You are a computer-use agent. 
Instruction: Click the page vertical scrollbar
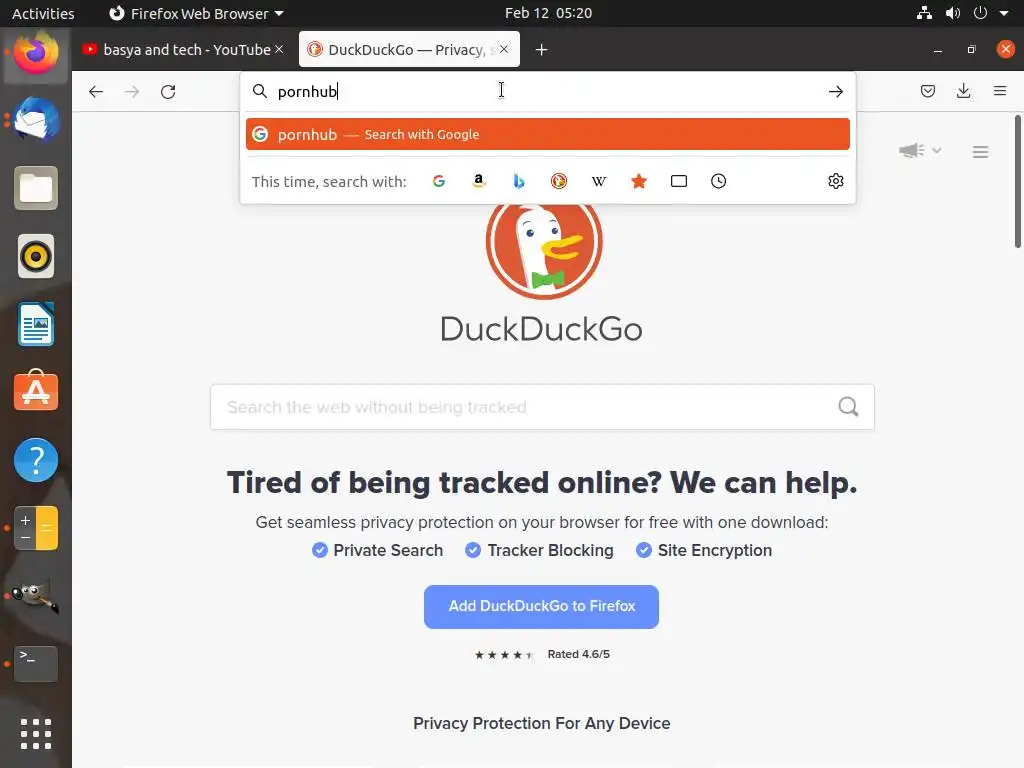pos(1017,182)
